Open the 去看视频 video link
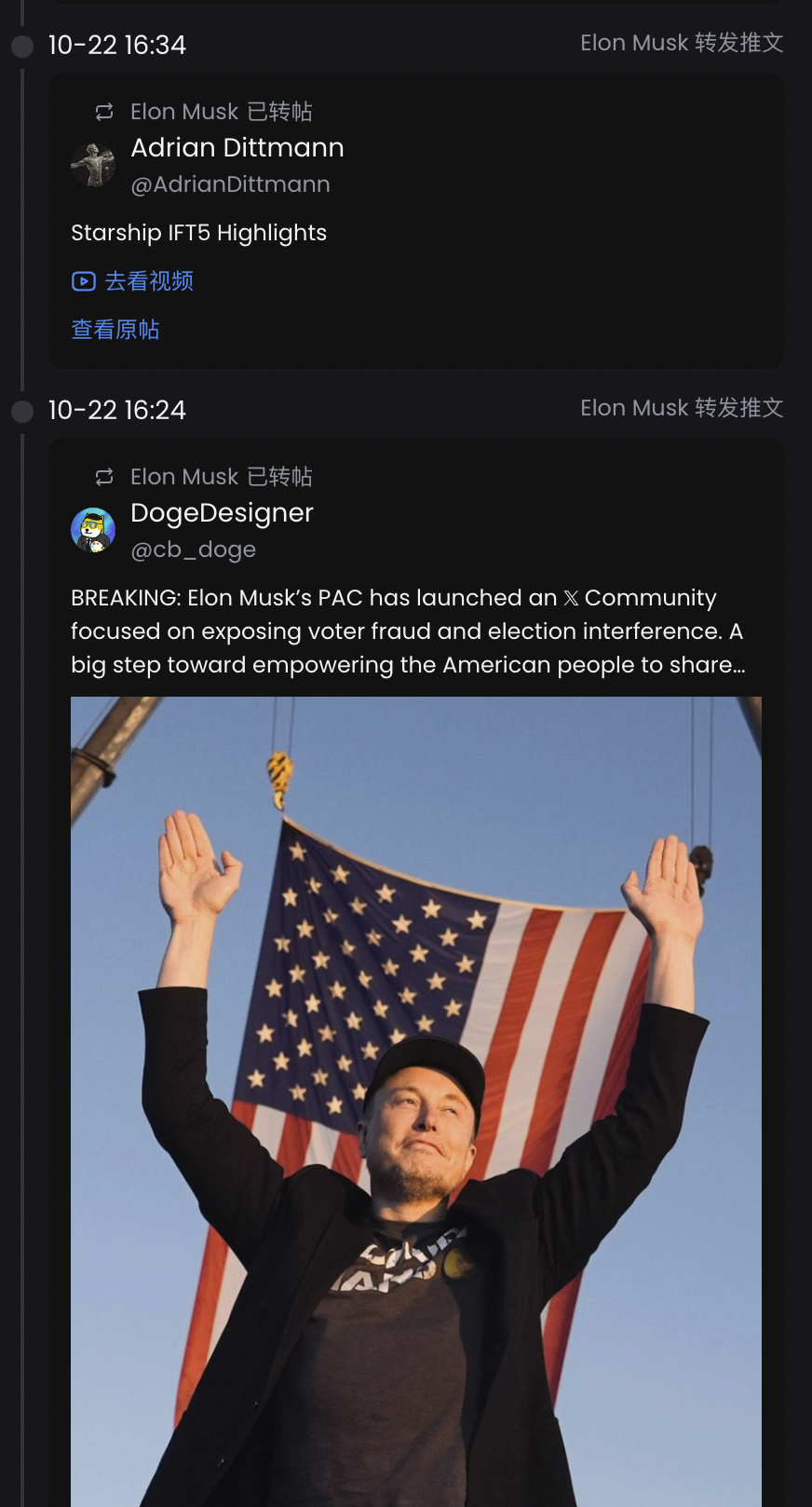This screenshot has height=1507, width=812. click(x=132, y=281)
